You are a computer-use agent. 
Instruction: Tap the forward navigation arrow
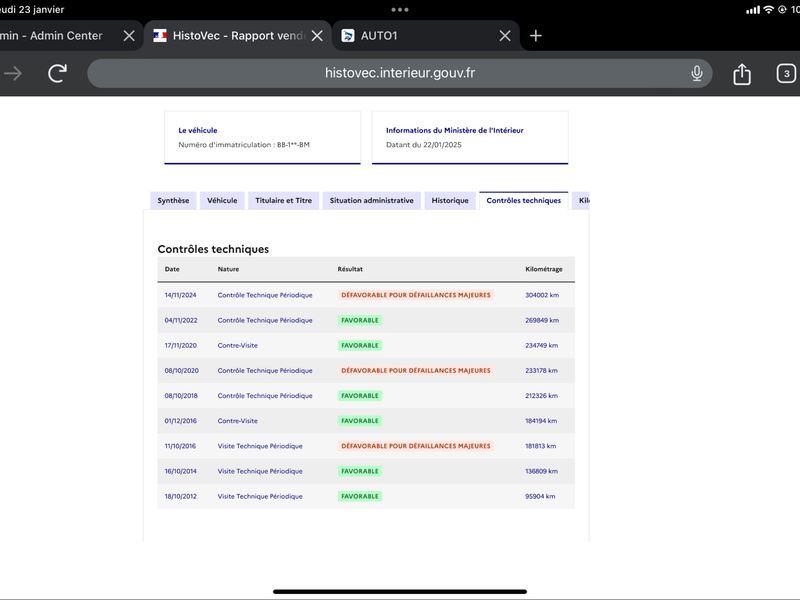[13, 73]
